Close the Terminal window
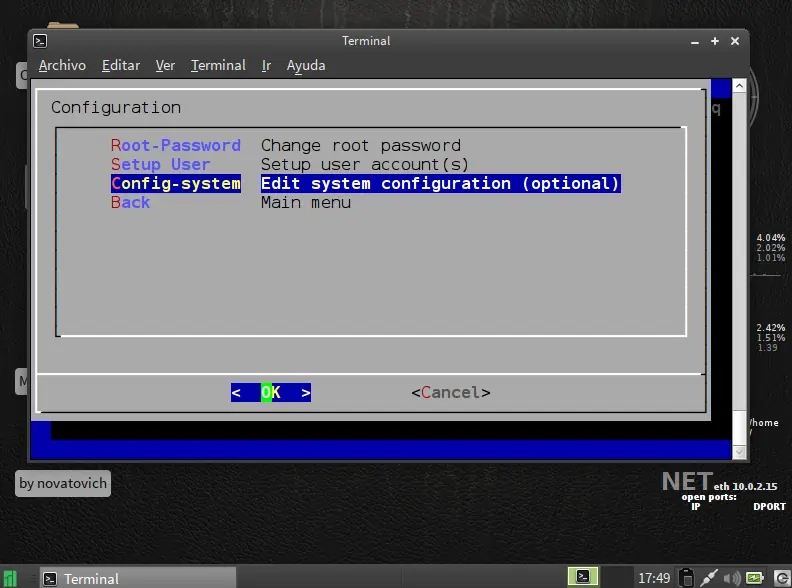The image size is (792, 588). (735, 41)
